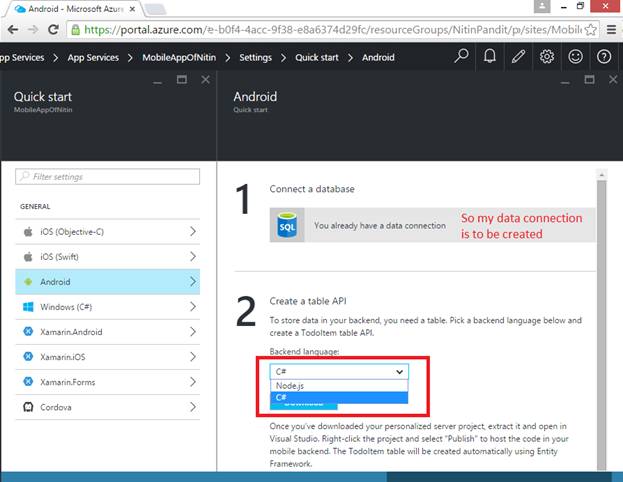Click the Connect a database heading

(312, 189)
